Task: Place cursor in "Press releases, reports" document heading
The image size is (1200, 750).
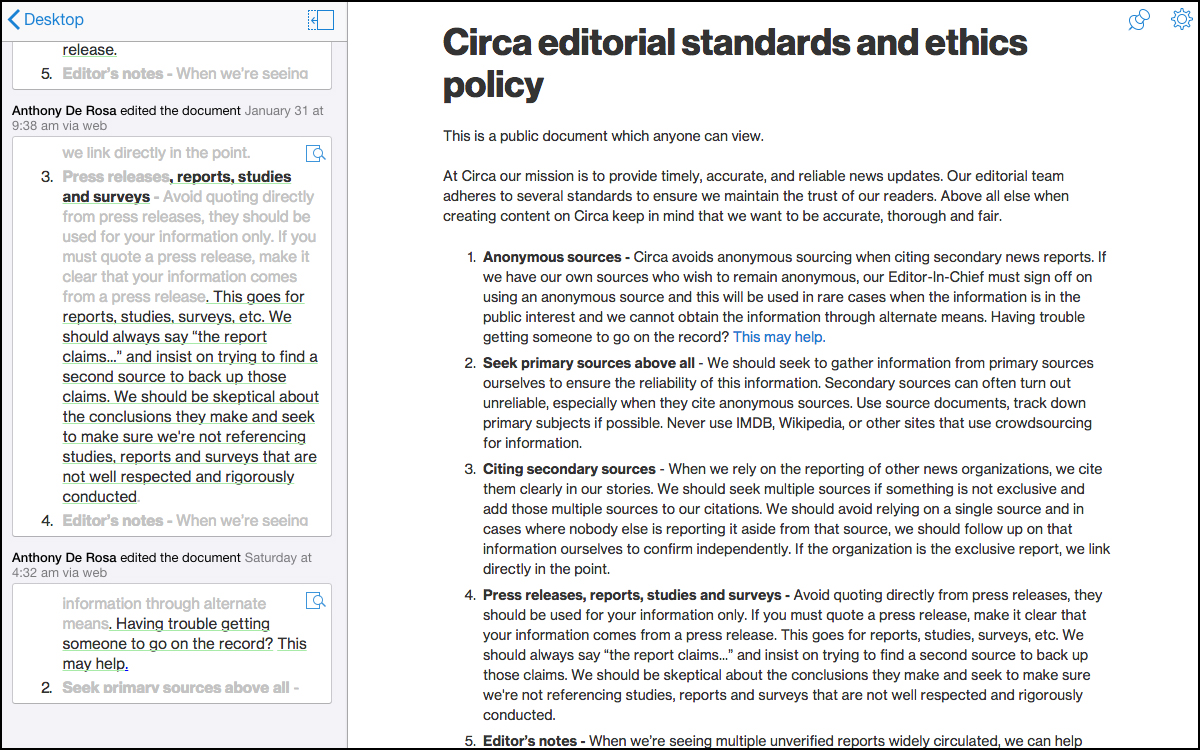Action: click(x=634, y=595)
